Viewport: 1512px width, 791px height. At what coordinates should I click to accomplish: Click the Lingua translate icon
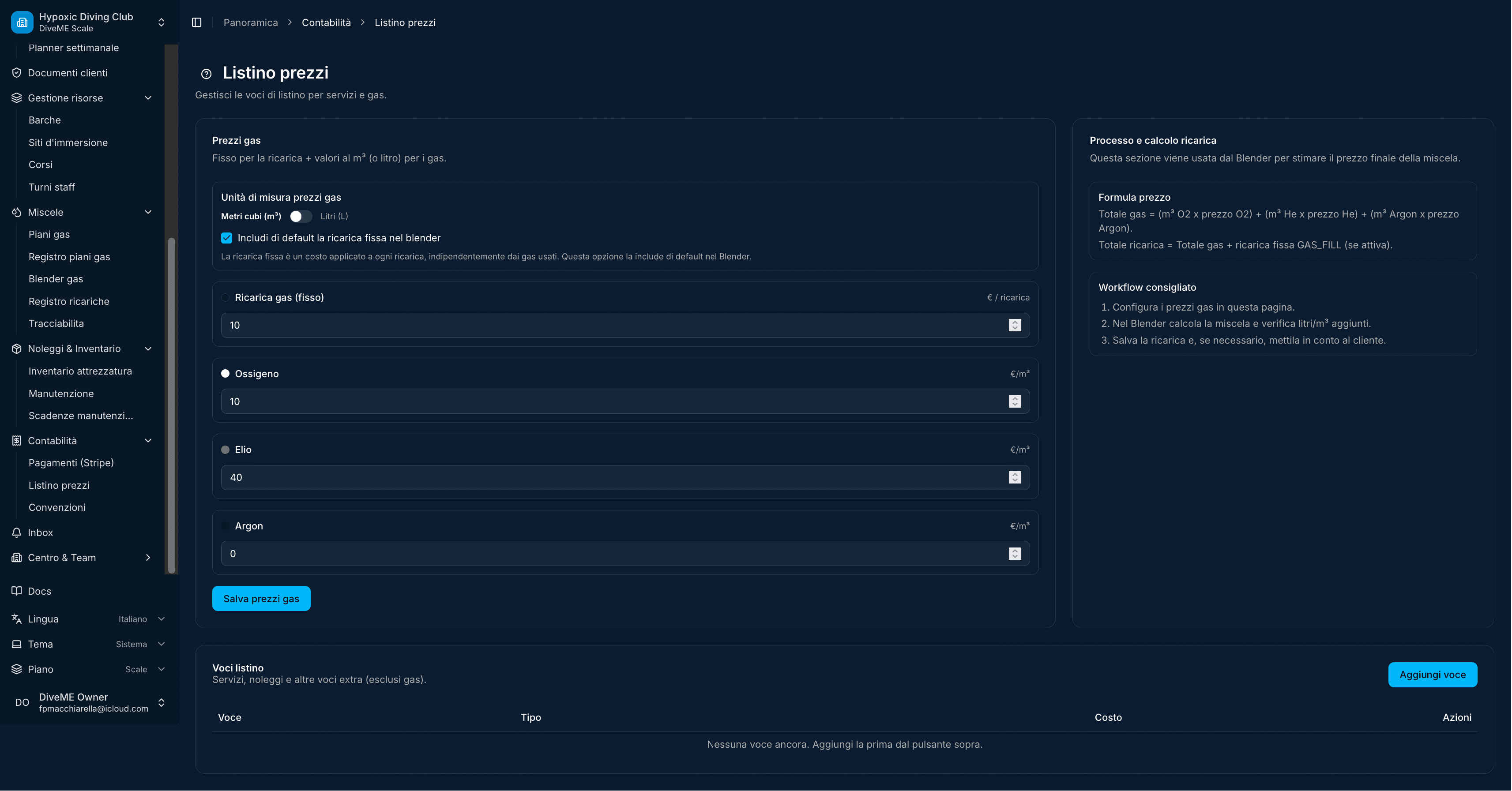click(16, 619)
